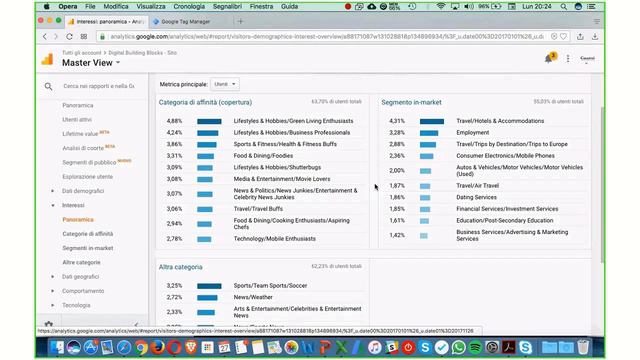Open Spotify from the Dock

pyautogui.click(x=475, y=347)
